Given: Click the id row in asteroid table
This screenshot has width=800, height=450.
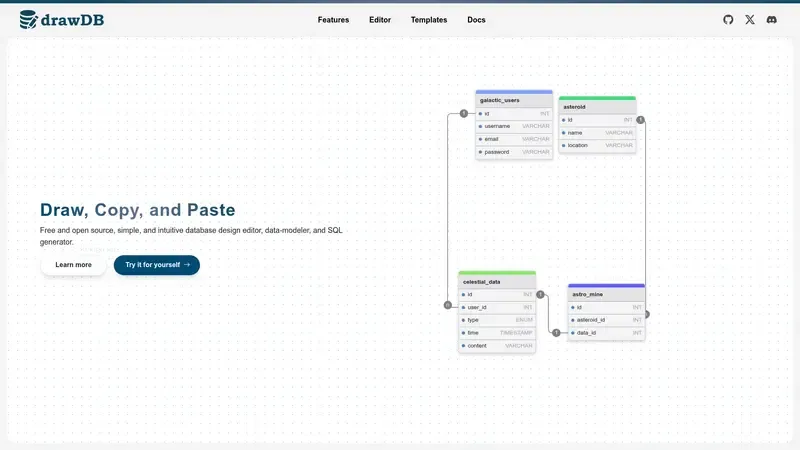Looking at the screenshot, I should point(597,120).
